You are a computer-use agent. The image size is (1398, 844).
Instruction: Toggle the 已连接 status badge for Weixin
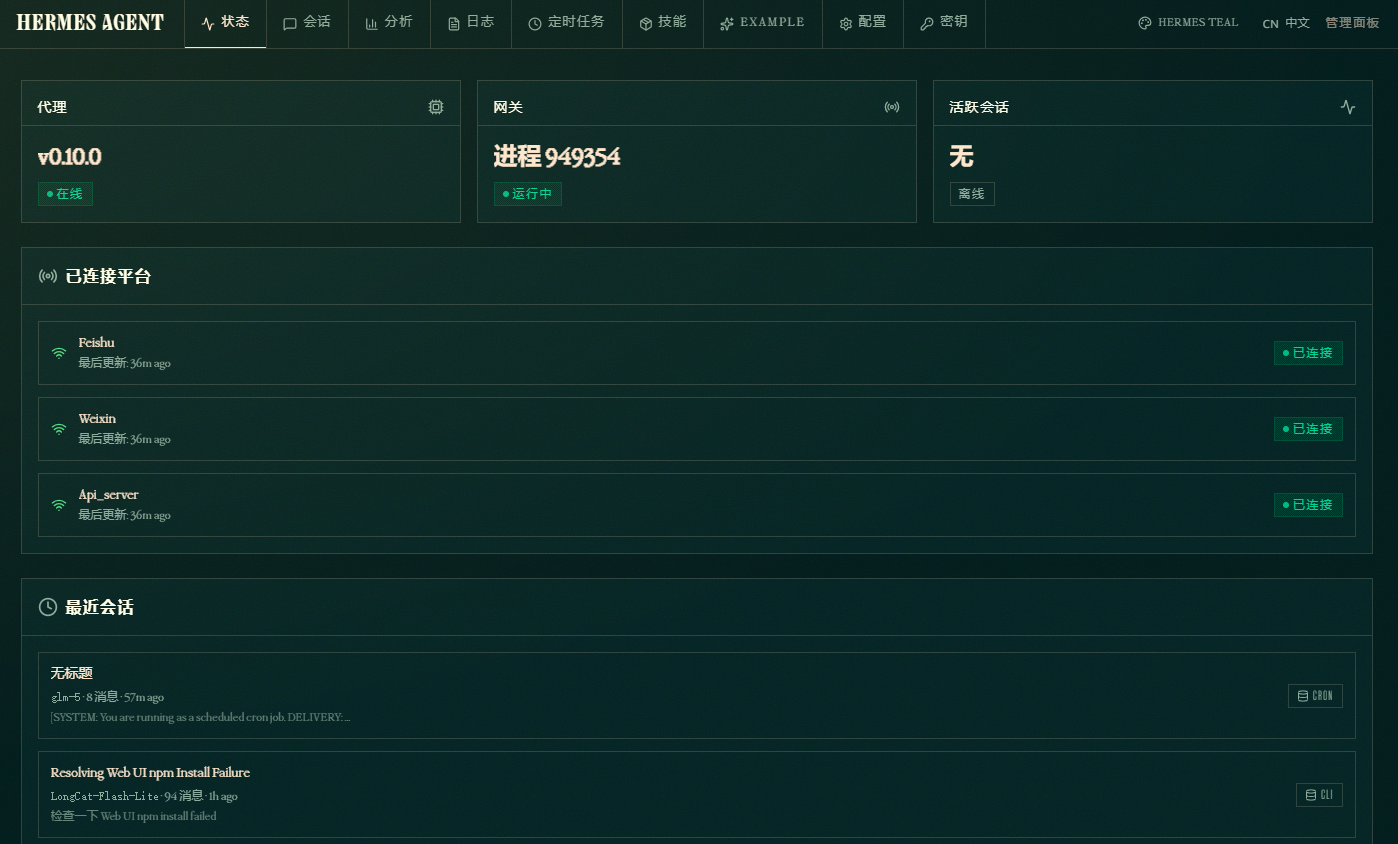1308,428
